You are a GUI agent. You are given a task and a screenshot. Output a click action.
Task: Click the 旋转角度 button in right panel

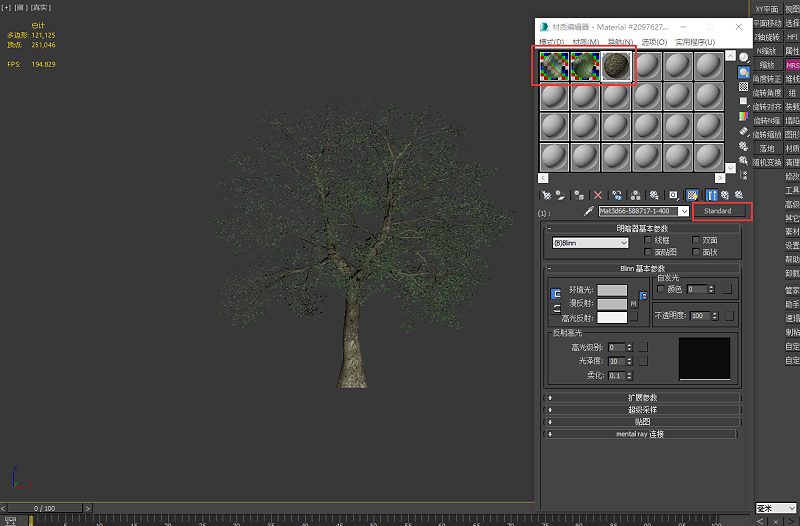coord(767,93)
